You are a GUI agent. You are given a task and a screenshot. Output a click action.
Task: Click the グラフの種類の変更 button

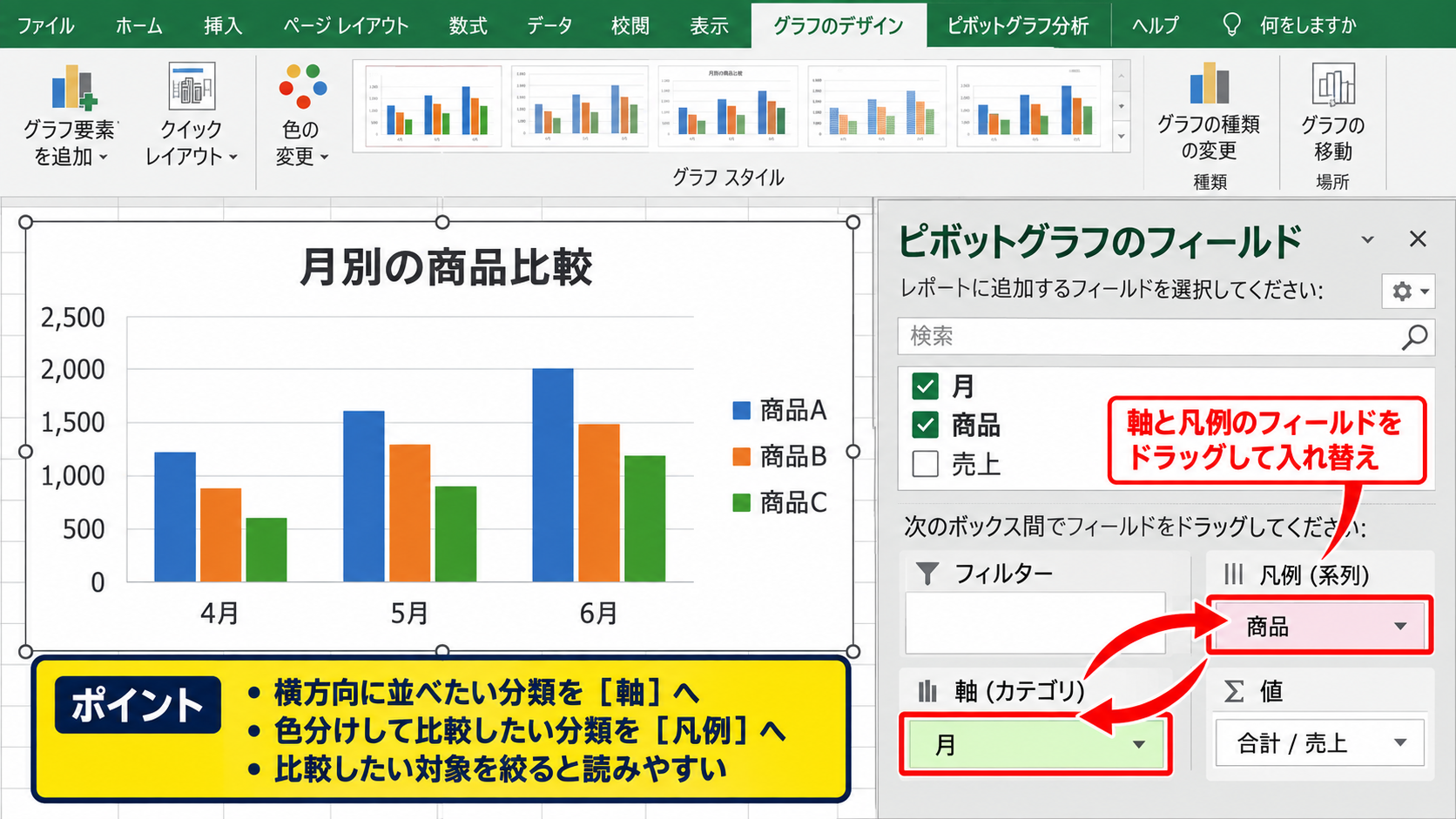1209,111
